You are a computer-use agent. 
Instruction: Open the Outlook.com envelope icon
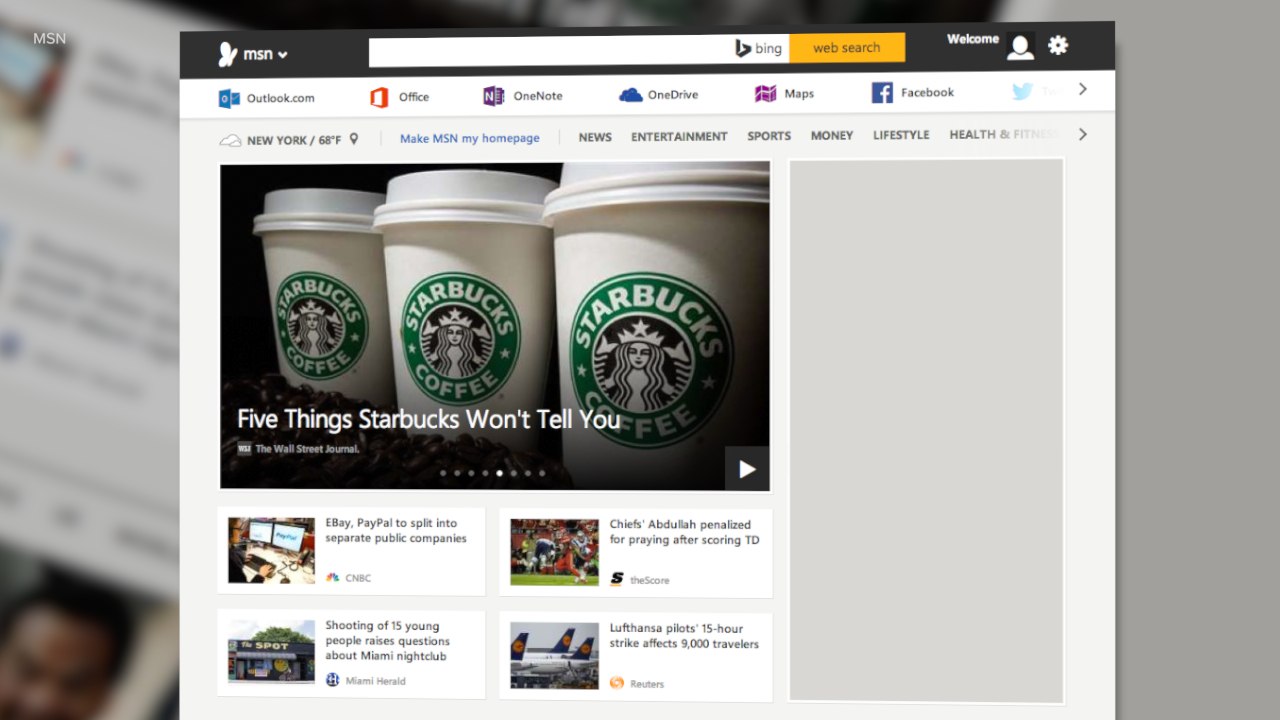tap(229, 98)
